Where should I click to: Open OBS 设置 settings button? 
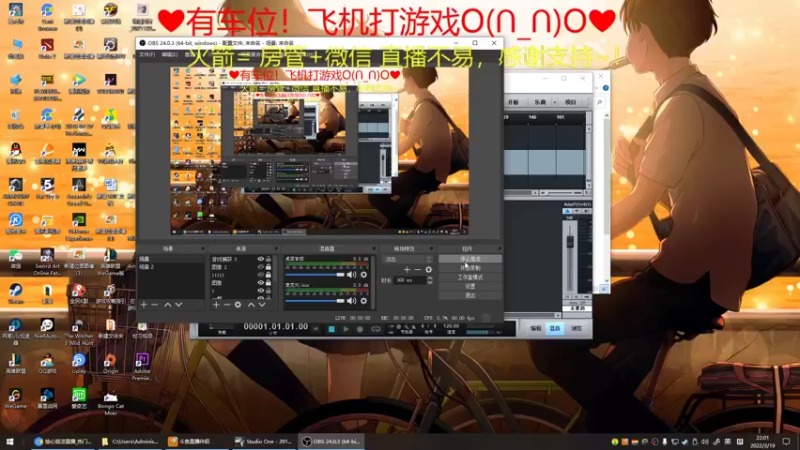[x=470, y=287]
